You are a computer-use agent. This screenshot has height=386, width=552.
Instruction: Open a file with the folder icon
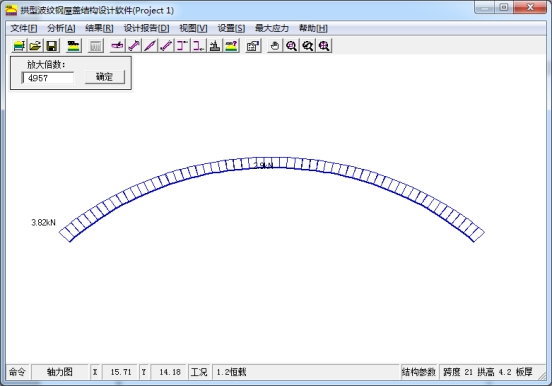tap(35, 46)
